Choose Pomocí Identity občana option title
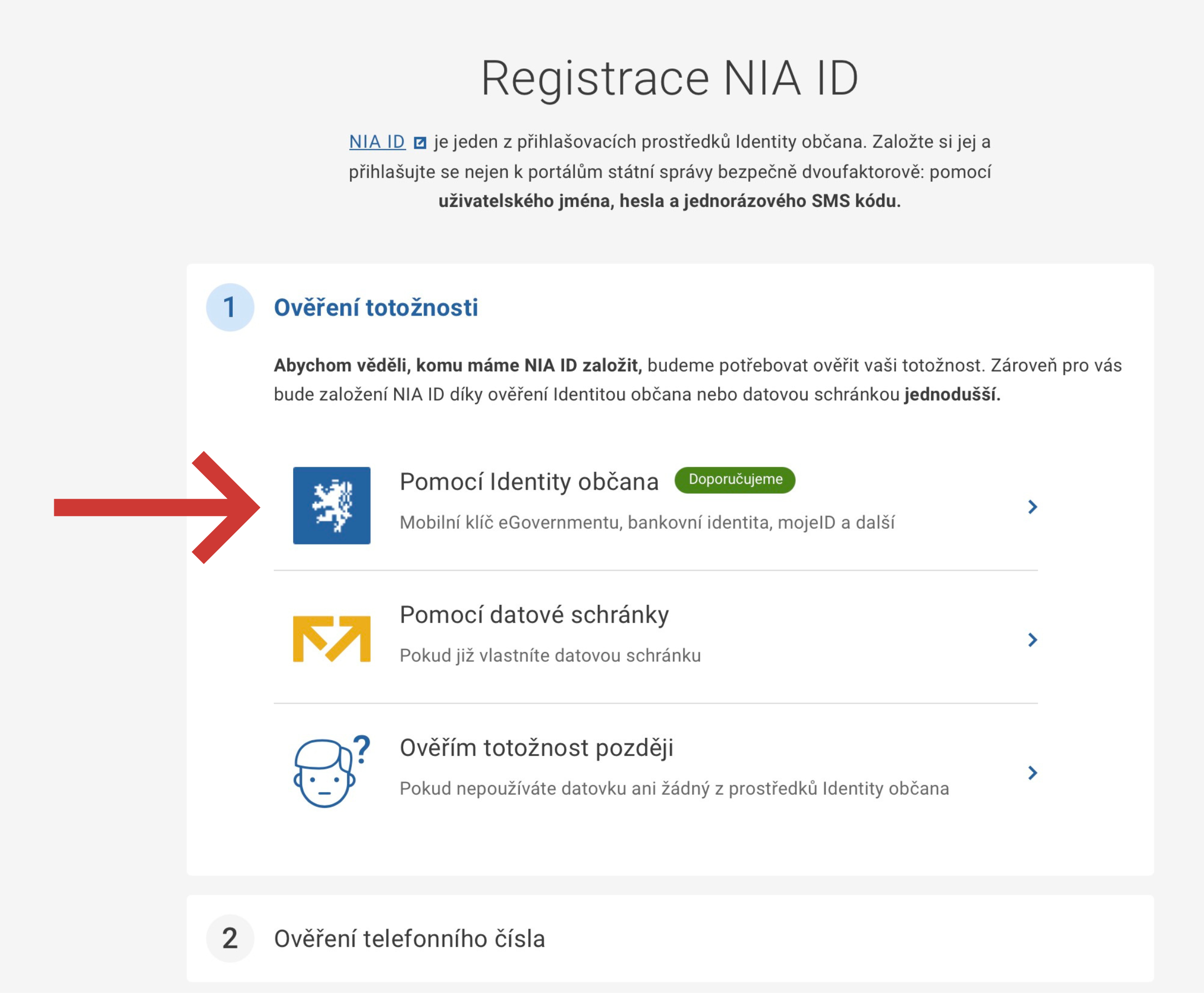 (529, 482)
